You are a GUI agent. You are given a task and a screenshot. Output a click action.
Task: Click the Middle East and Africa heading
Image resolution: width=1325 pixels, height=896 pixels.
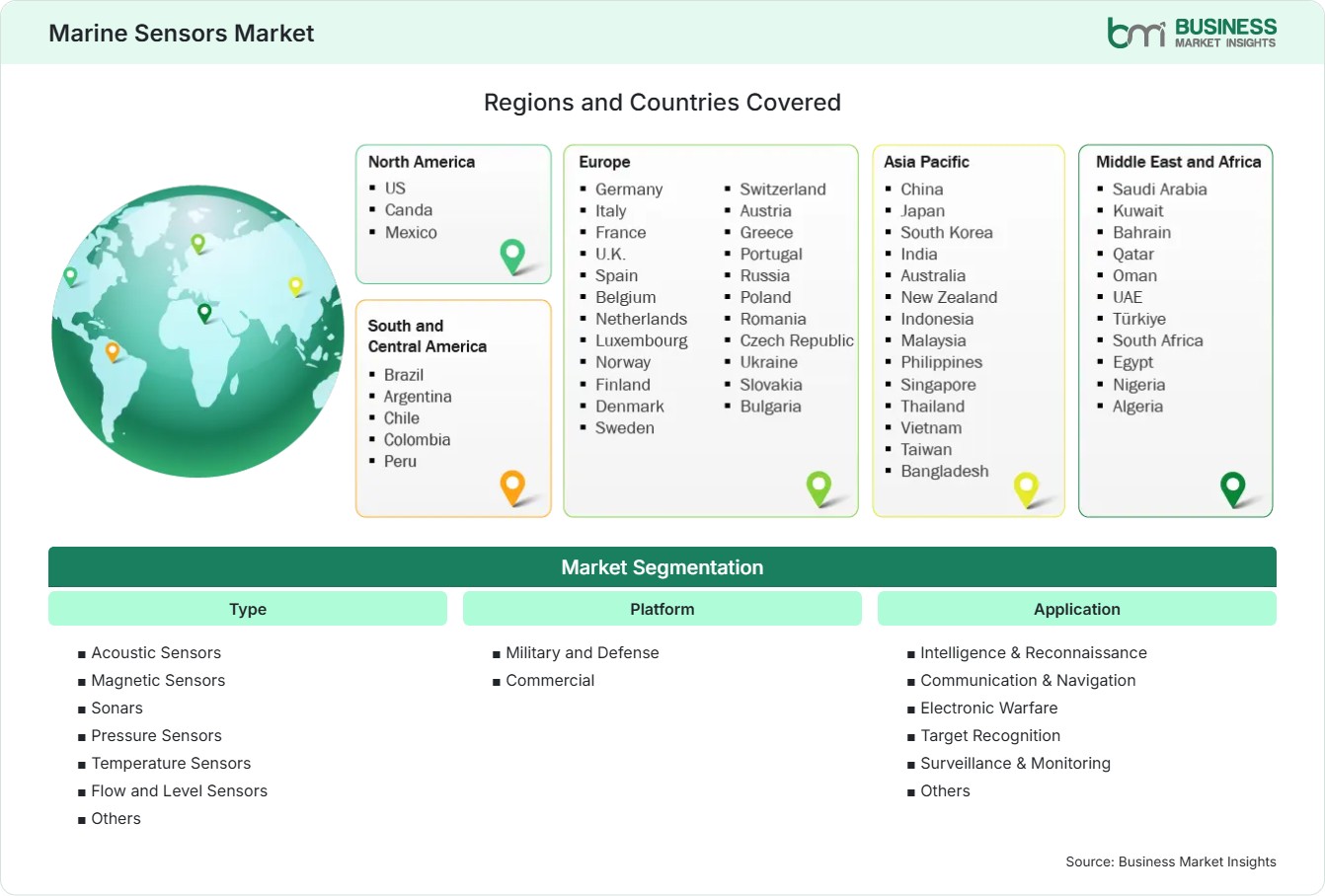[1179, 162]
